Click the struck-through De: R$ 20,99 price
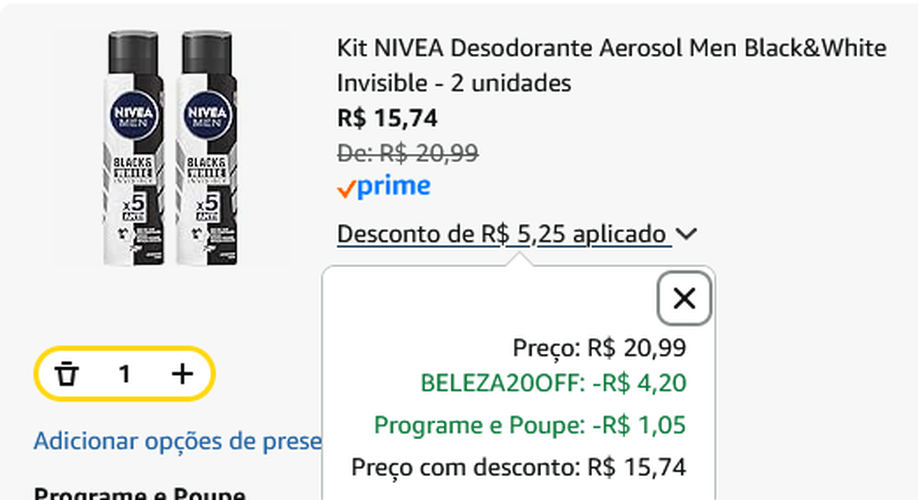918x500 pixels. 407,153
